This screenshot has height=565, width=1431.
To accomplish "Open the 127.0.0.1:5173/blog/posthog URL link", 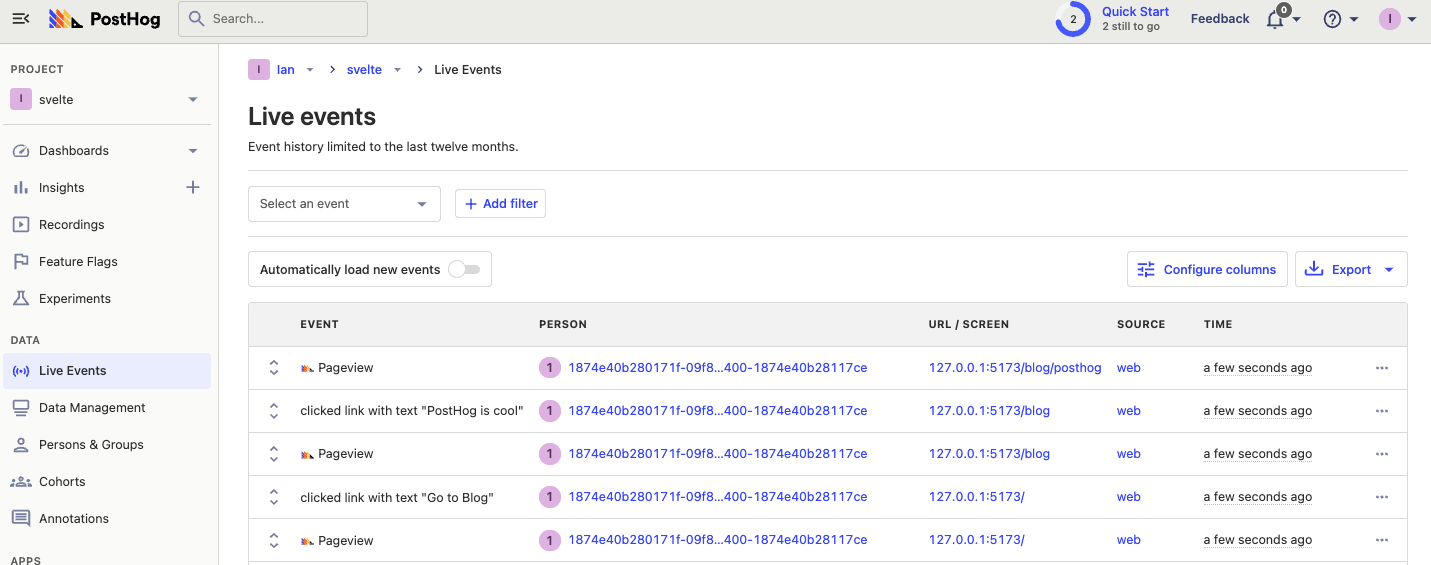I will [x=1015, y=368].
